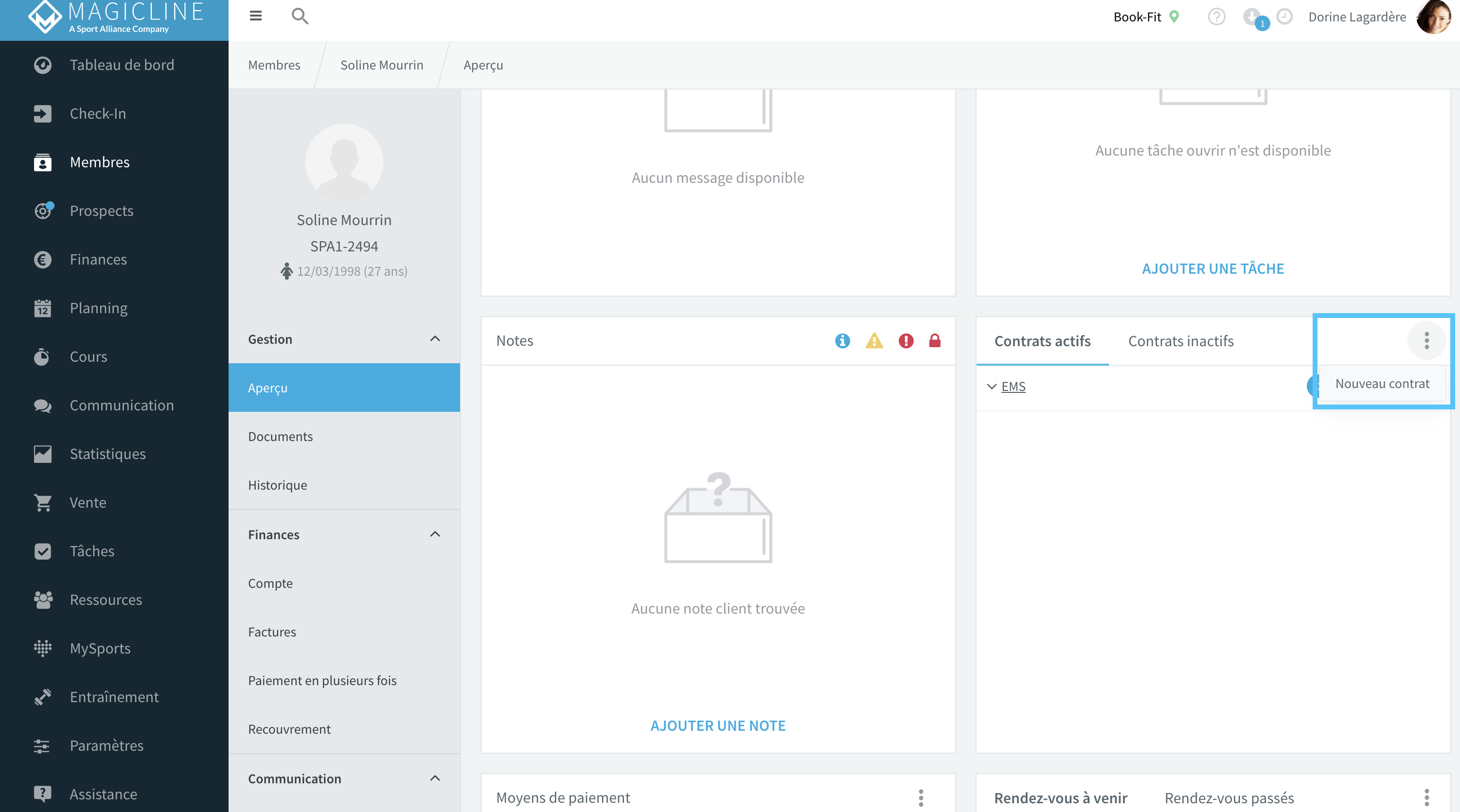Switch to Rendez-vous passés tab
This screenshot has height=812, width=1460.
coord(1229,798)
